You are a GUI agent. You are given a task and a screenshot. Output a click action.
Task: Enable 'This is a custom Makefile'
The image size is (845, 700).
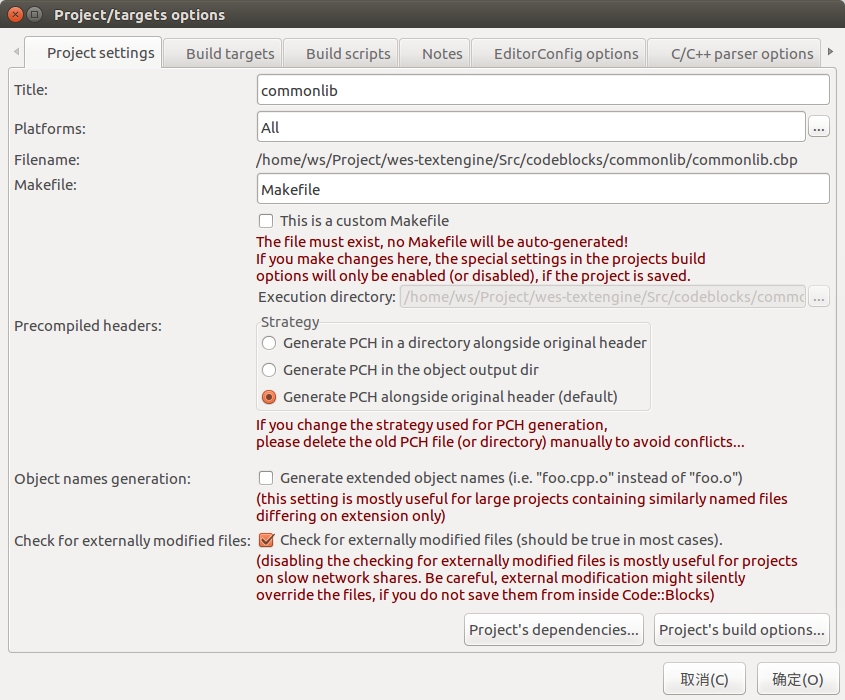266,220
